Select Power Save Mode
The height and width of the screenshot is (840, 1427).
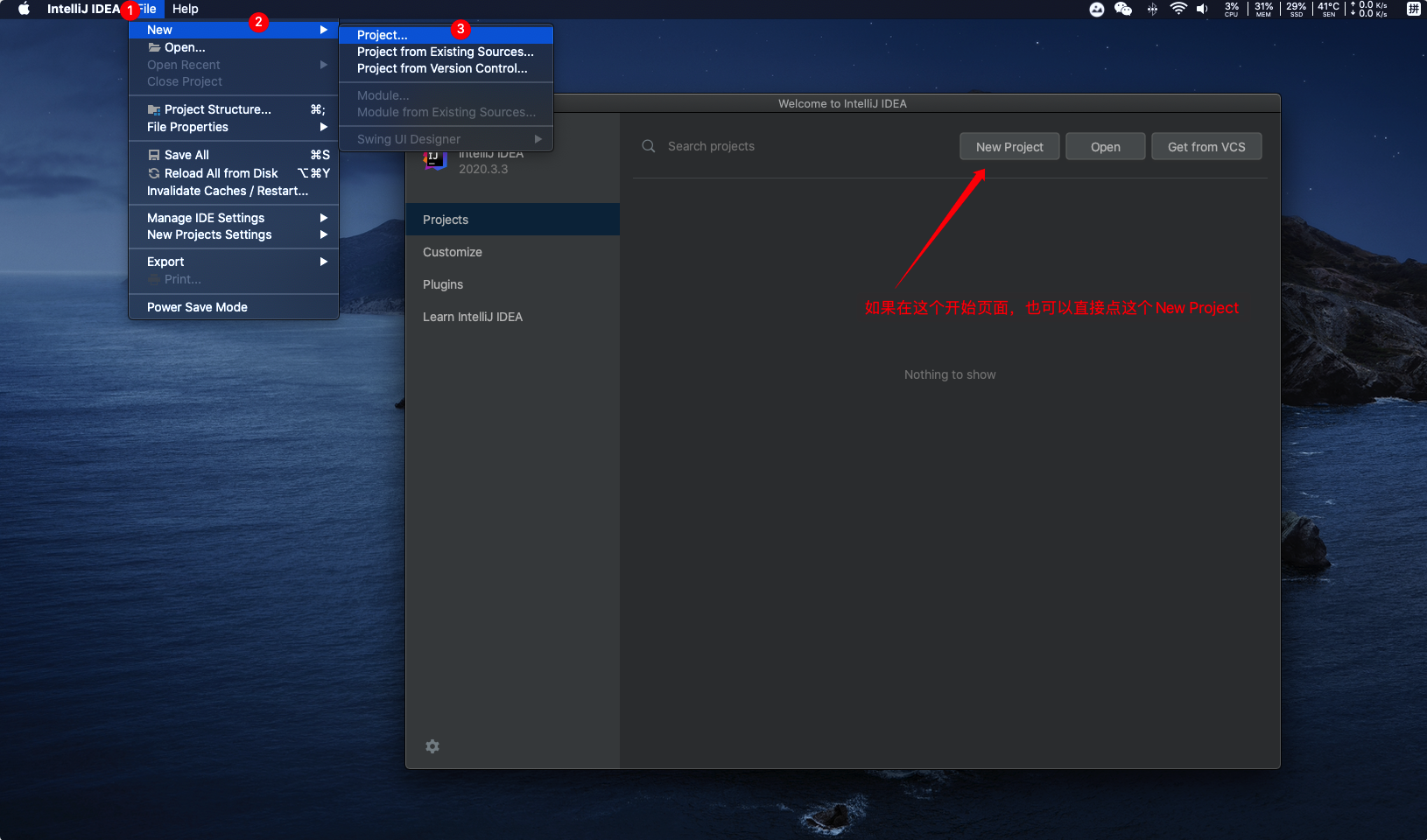click(x=234, y=307)
